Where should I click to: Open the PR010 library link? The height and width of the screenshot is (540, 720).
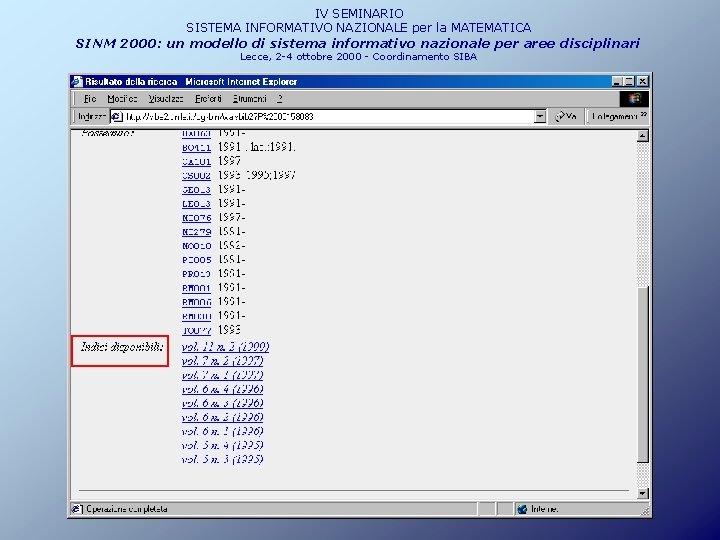[x=196, y=274]
